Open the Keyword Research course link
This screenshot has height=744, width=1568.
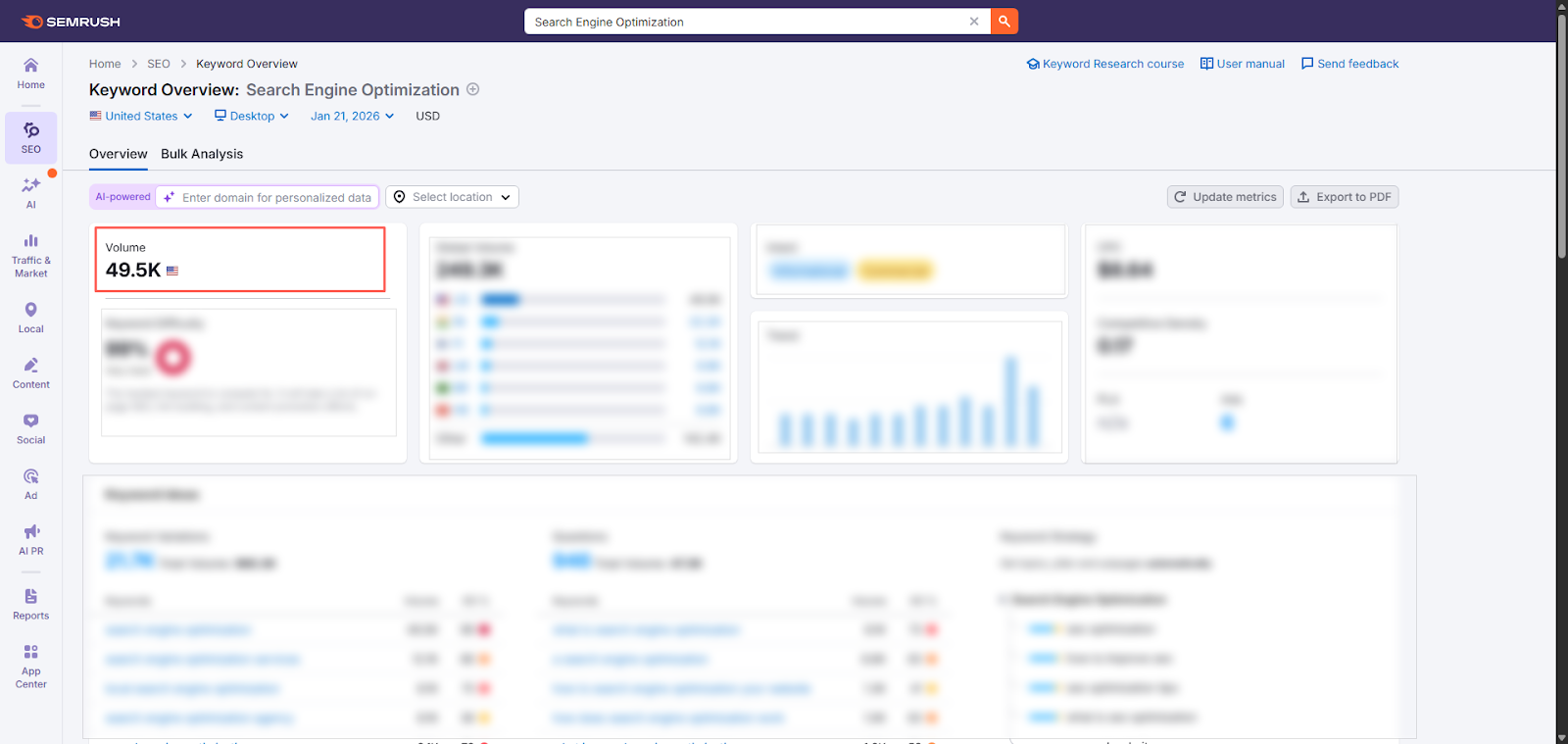click(x=1105, y=64)
